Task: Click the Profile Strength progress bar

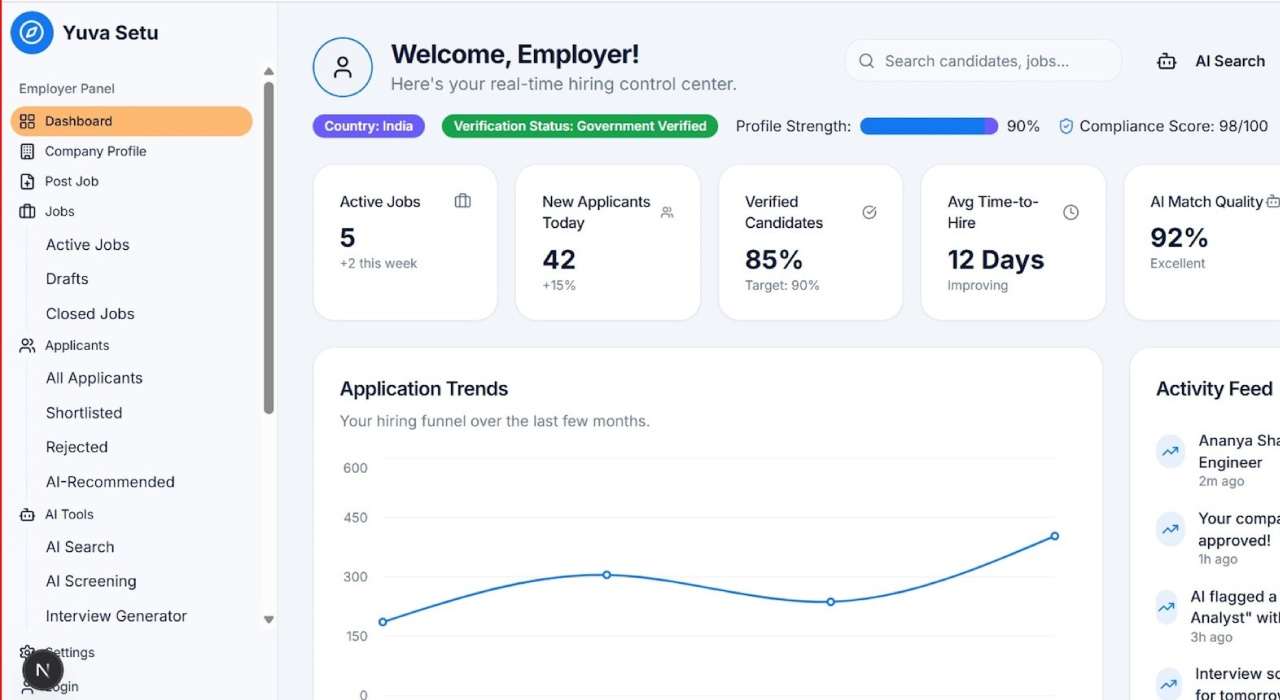Action: pos(929,126)
